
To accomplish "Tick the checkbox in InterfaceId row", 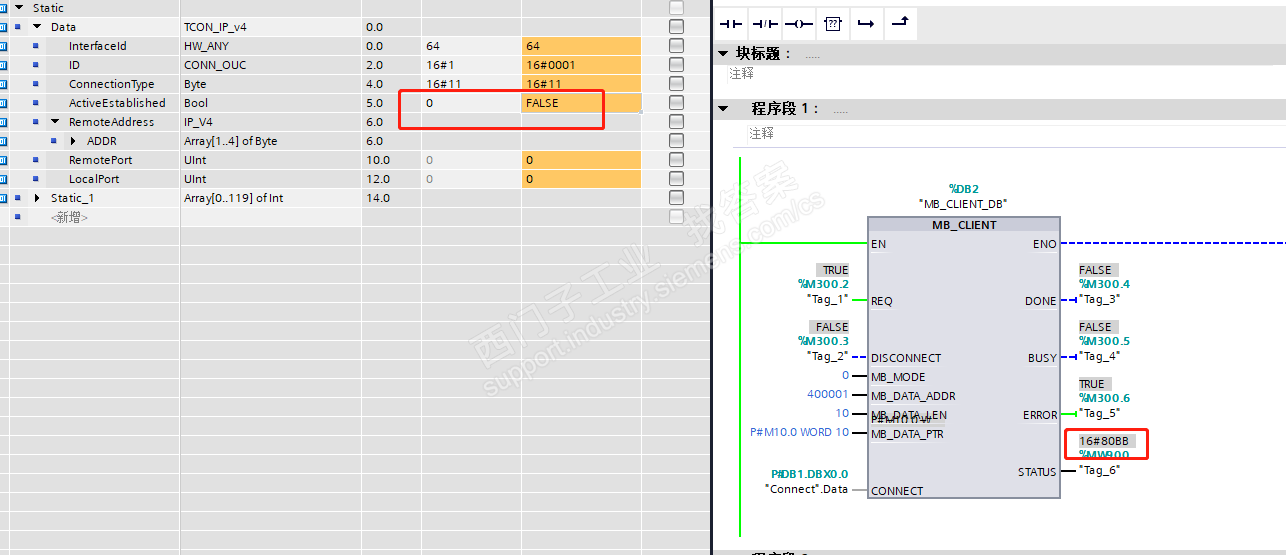I will 676,46.
